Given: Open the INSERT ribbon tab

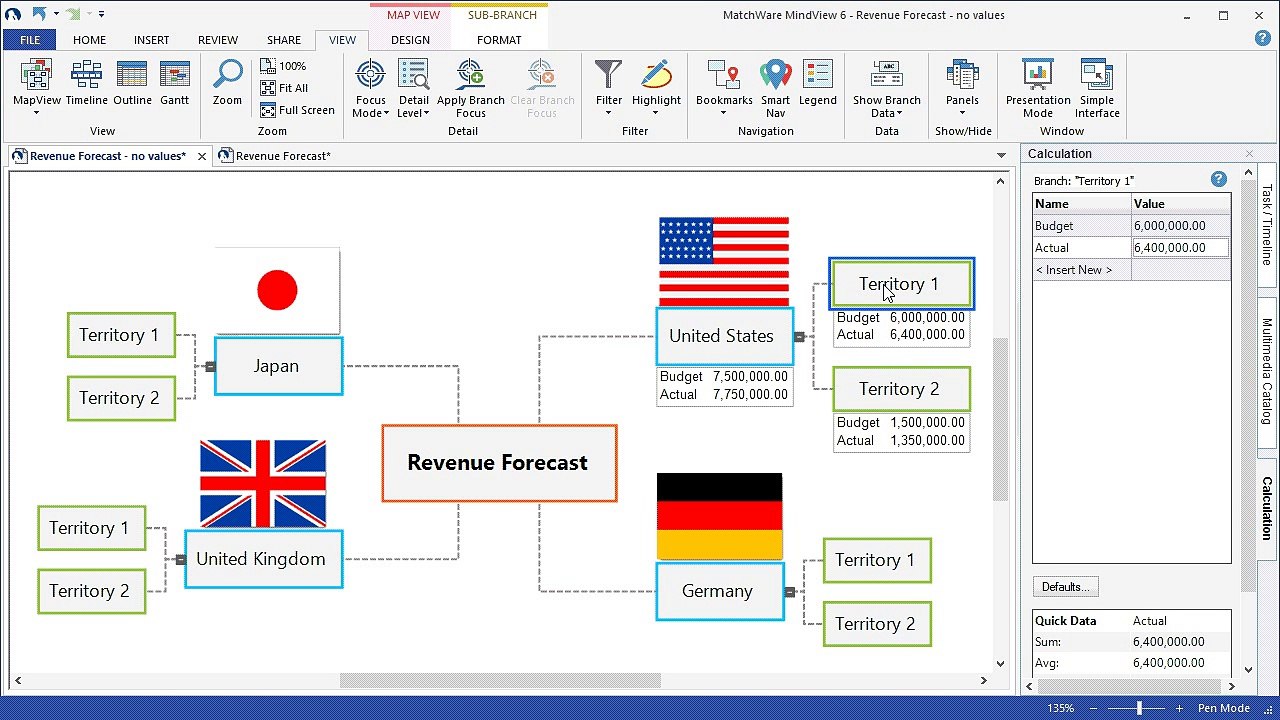Looking at the screenshot, I should (151, 40).
